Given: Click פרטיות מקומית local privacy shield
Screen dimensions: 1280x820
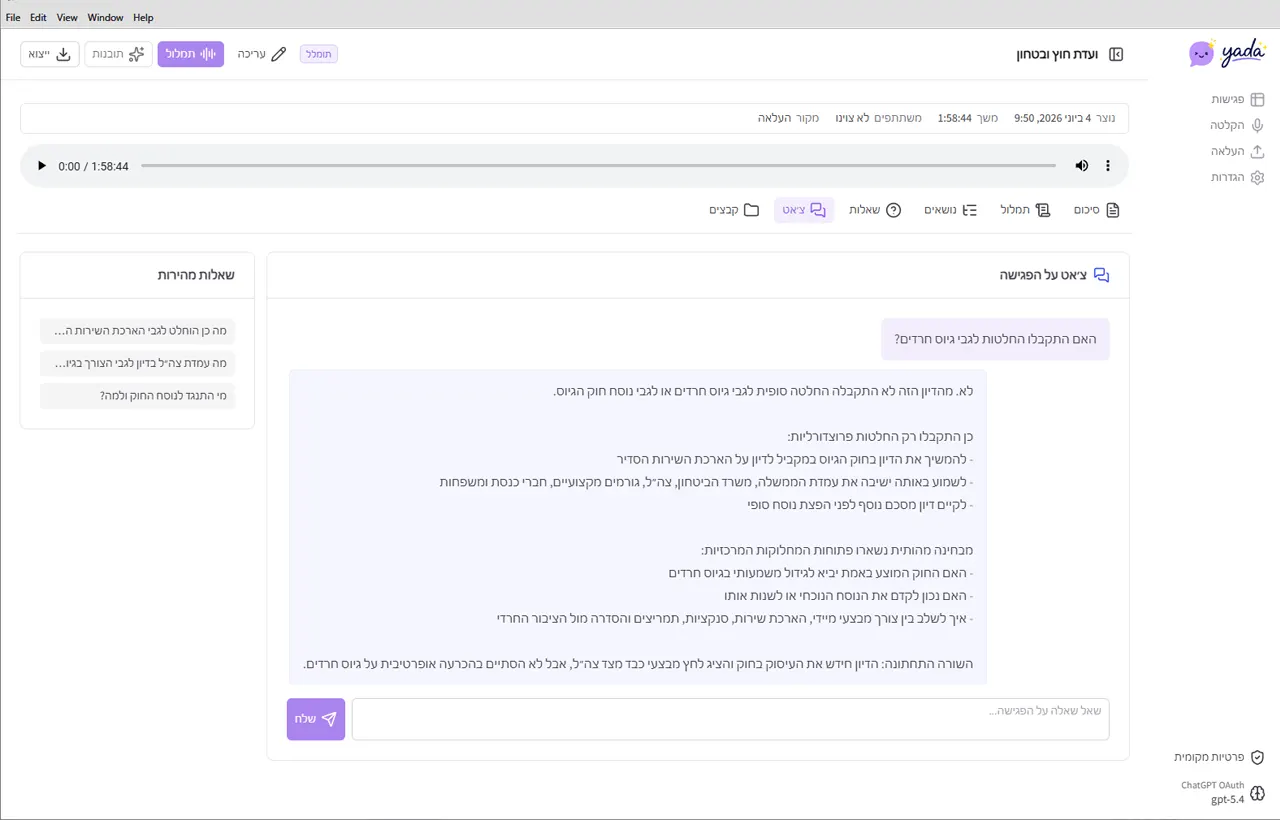Looking at the screenshot, I should pos(1219,757).
